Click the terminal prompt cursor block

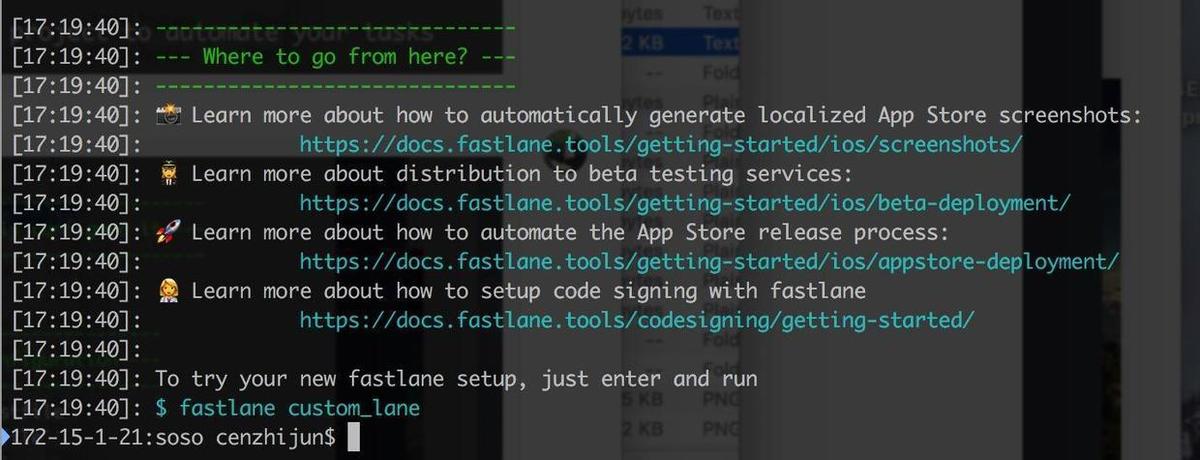[352, 438]
